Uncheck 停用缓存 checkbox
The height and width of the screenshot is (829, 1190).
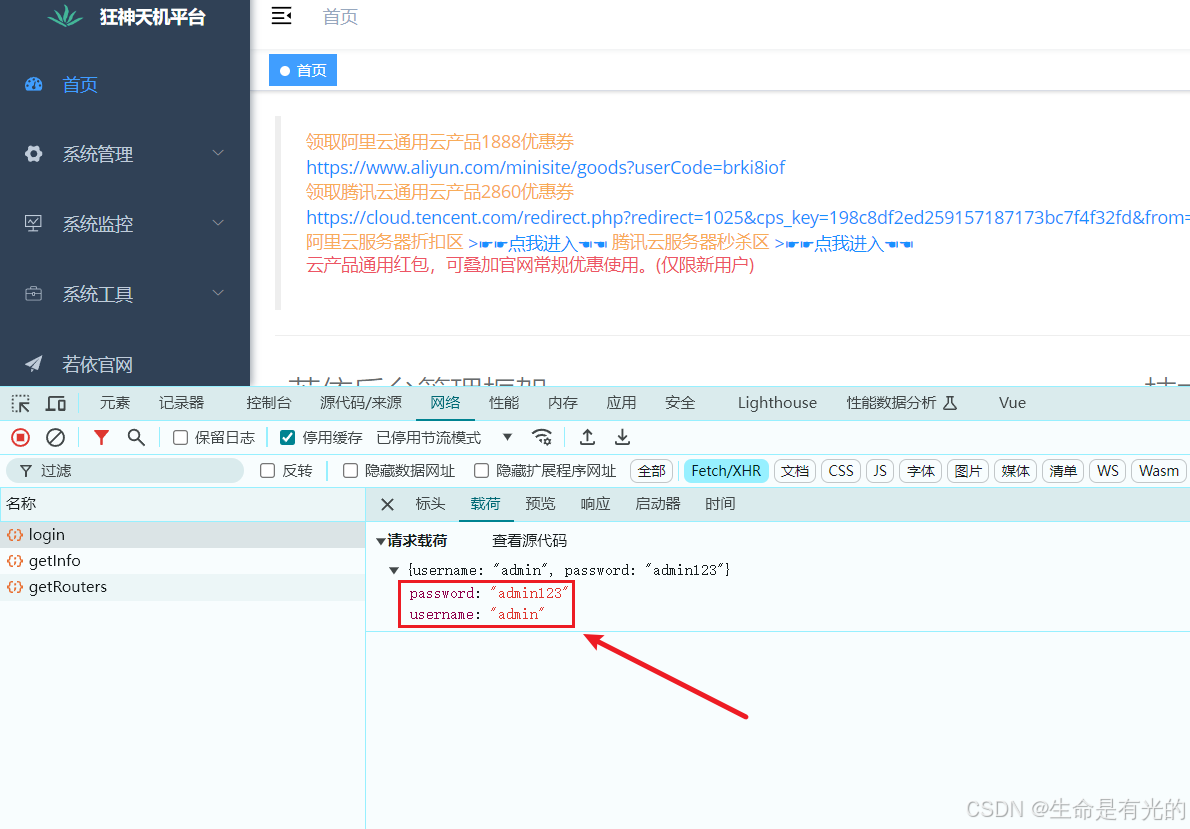tap(287, 437)
